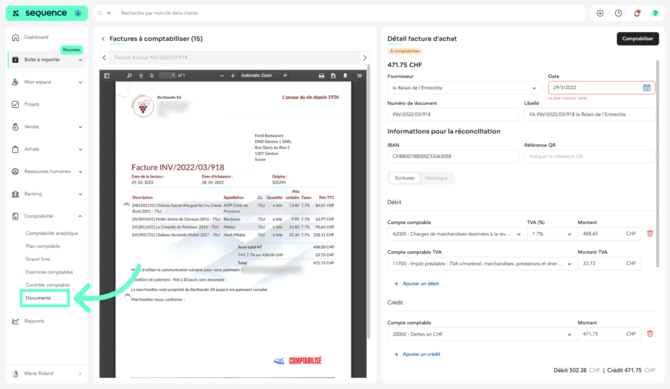The width and height of the screenshot is (670, 389).
Task: Open the Projets page
Action: click(32, 104)
